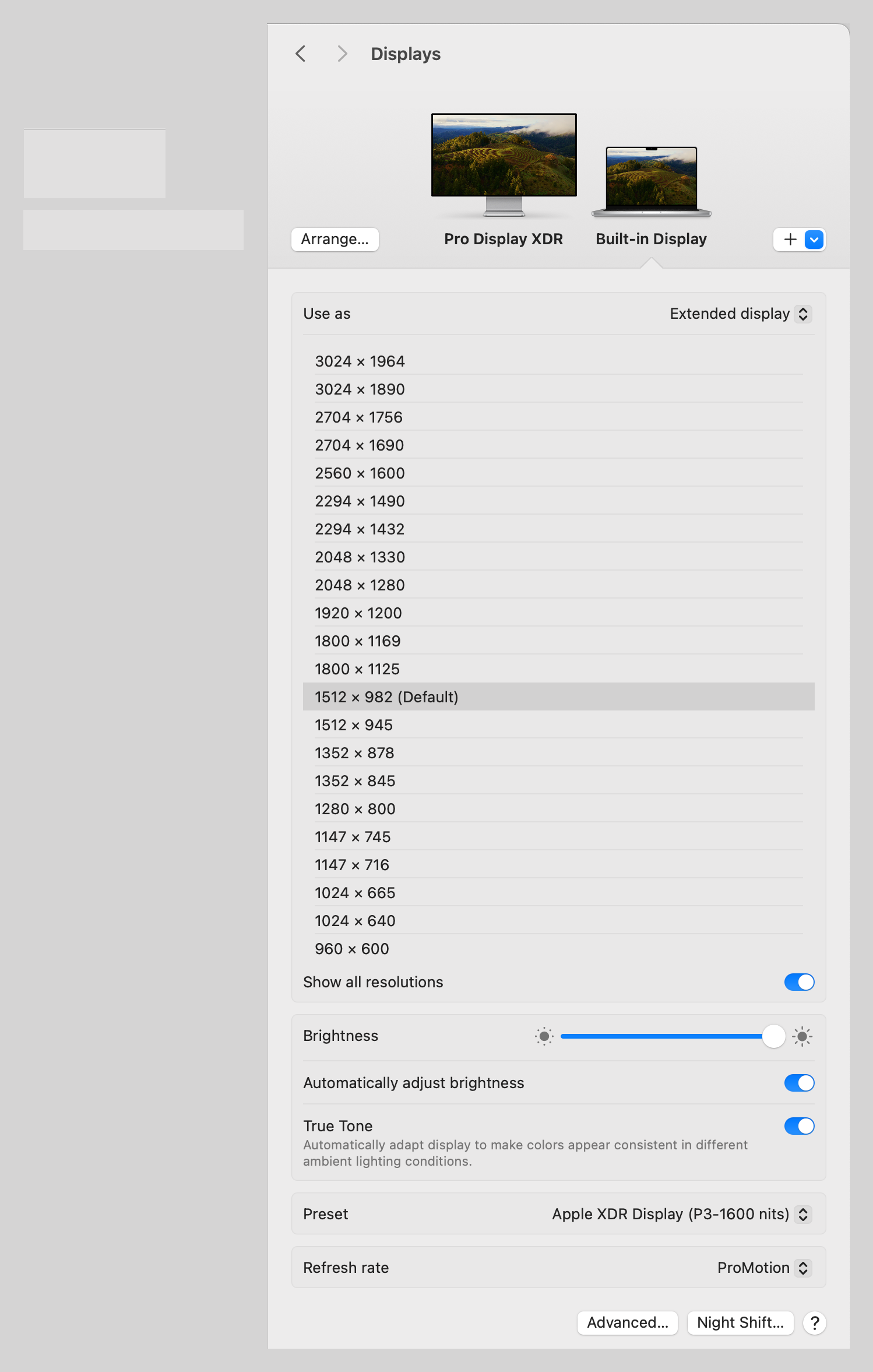
Task: Click the back navigation chevron
Action: click(301, 54)
